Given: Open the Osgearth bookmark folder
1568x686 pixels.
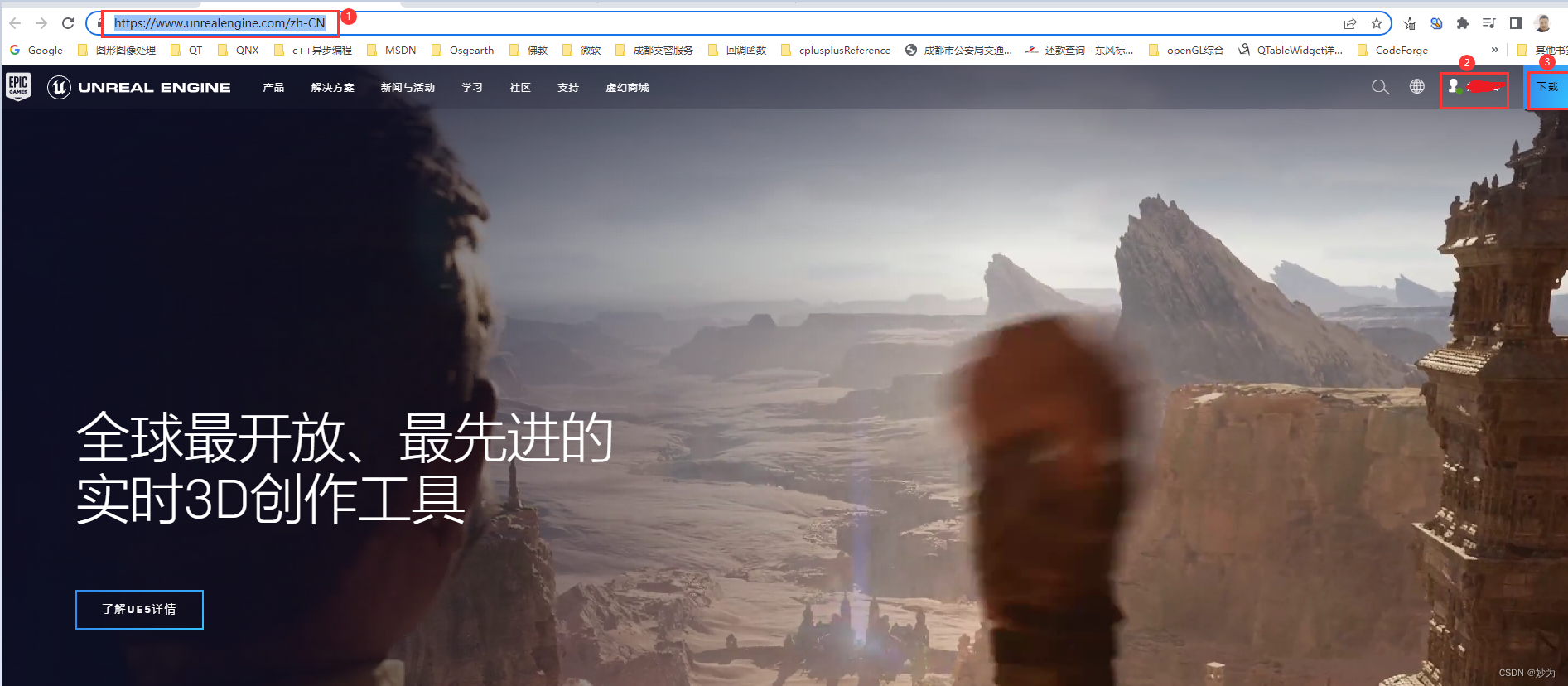Looking at the screenshot, I should point(462,50).
